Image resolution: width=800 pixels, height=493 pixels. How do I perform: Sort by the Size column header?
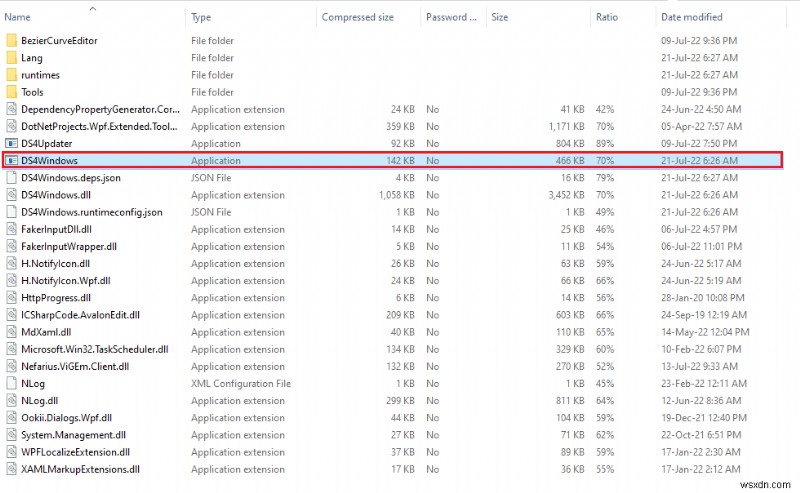coord(499,17)
